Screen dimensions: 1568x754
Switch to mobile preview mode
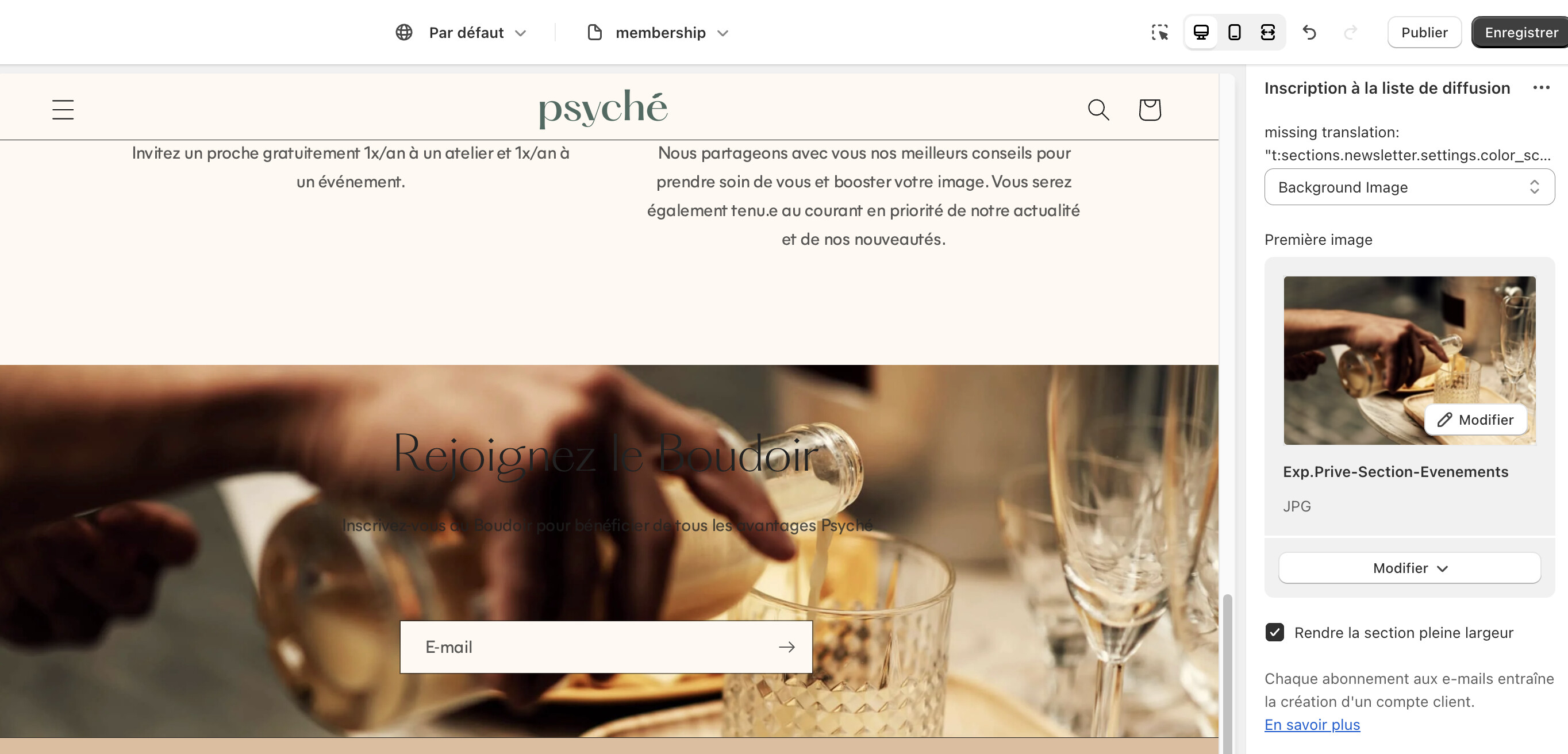[x=1235, y=32]
